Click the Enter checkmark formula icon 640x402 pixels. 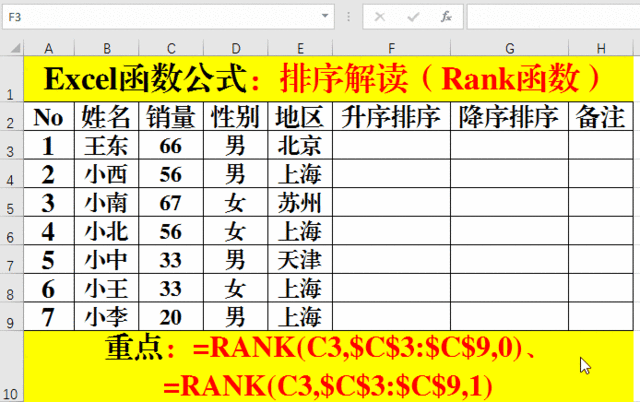(x=413, y=17)
